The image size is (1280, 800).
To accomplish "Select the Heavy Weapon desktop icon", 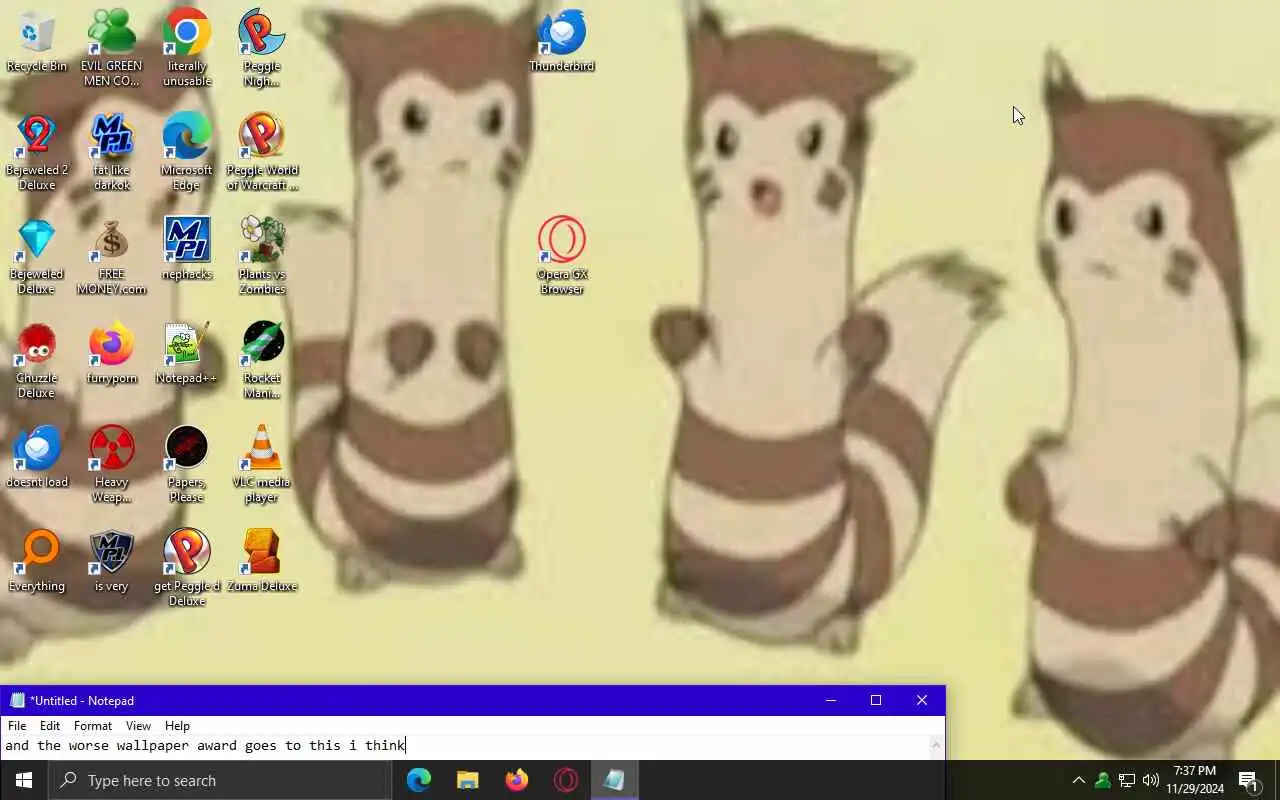I will 112,464.
